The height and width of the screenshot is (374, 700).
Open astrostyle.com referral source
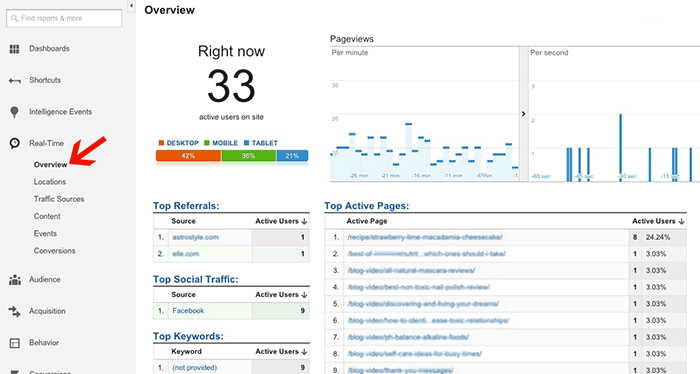196,237
